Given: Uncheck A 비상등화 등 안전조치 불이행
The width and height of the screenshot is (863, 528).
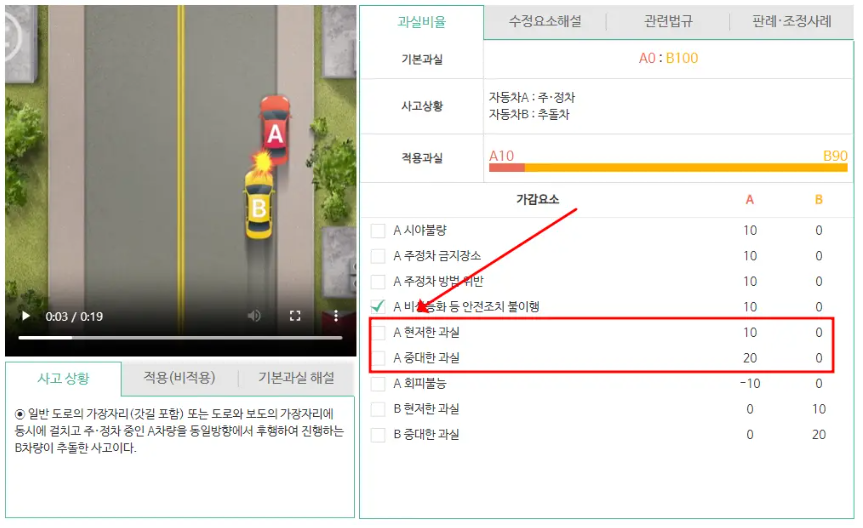Looking at the screenshot, I should click(x=378, y=307).
